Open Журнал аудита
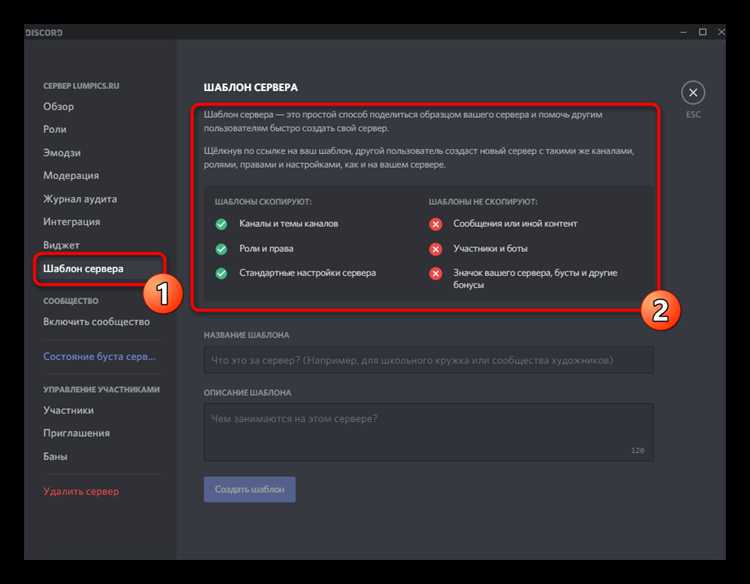Screen dimensions: 750x584 pyautogui.click(x=80, y=198)
